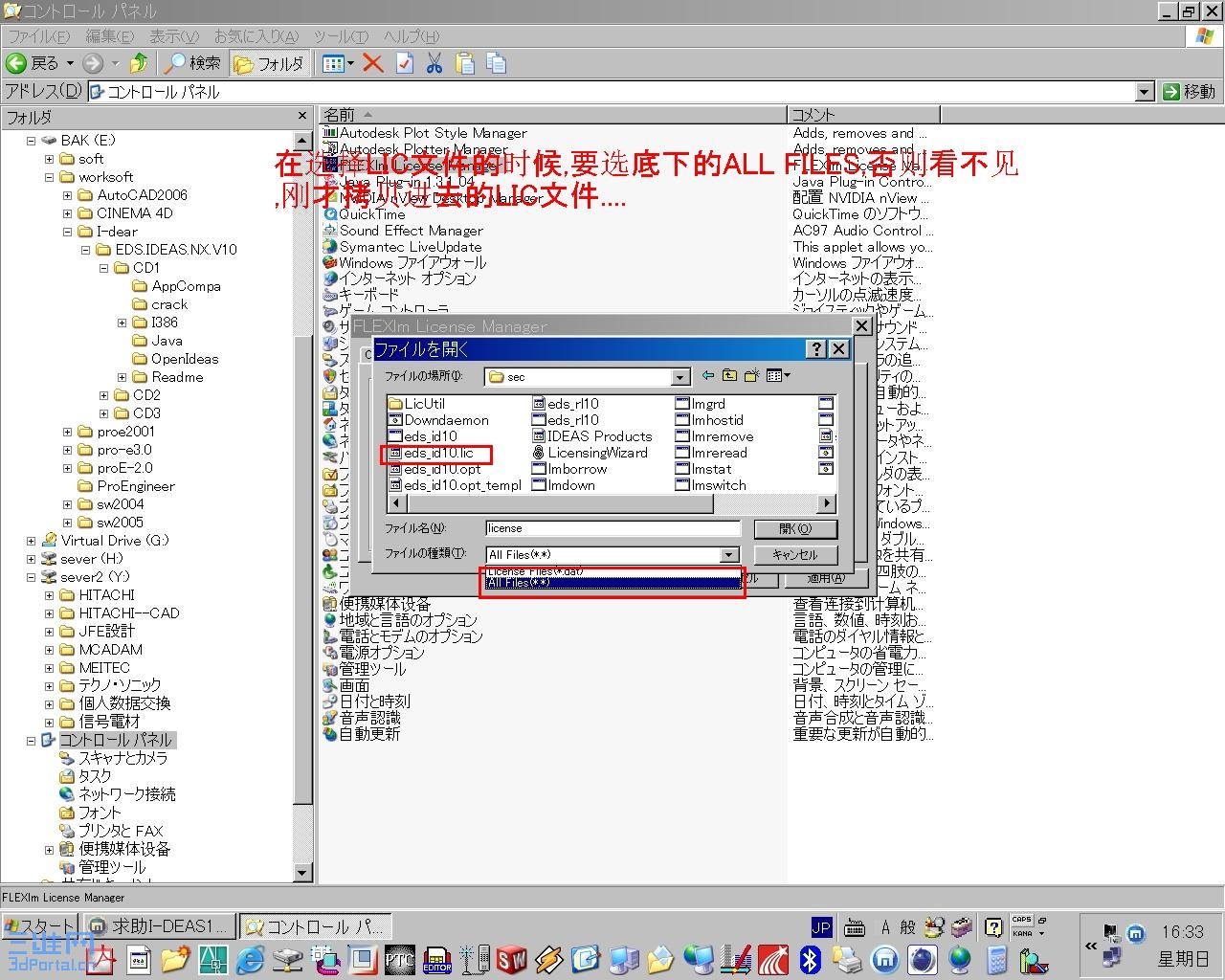Click the Properties checkmark toolbar icon
1225x980 pixels.
(x=405, y=64)
